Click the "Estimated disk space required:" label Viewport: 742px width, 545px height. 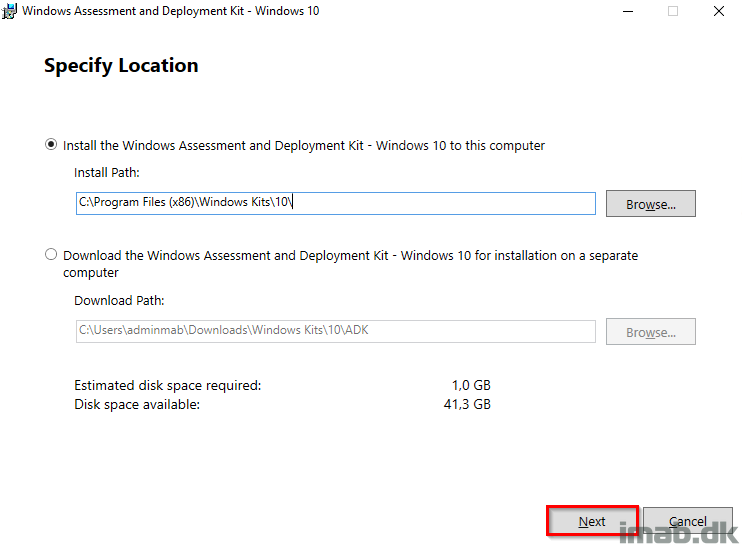pyautogui.click(x=168, y=386)
